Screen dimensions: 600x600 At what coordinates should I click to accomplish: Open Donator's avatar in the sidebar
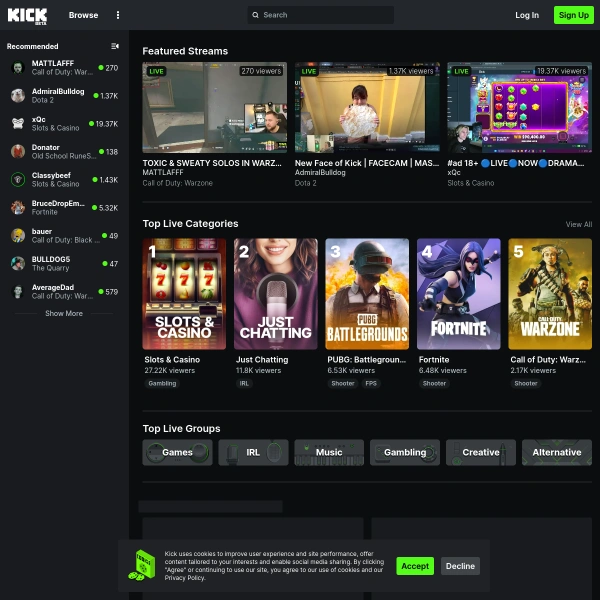click(x=18, y=152)
